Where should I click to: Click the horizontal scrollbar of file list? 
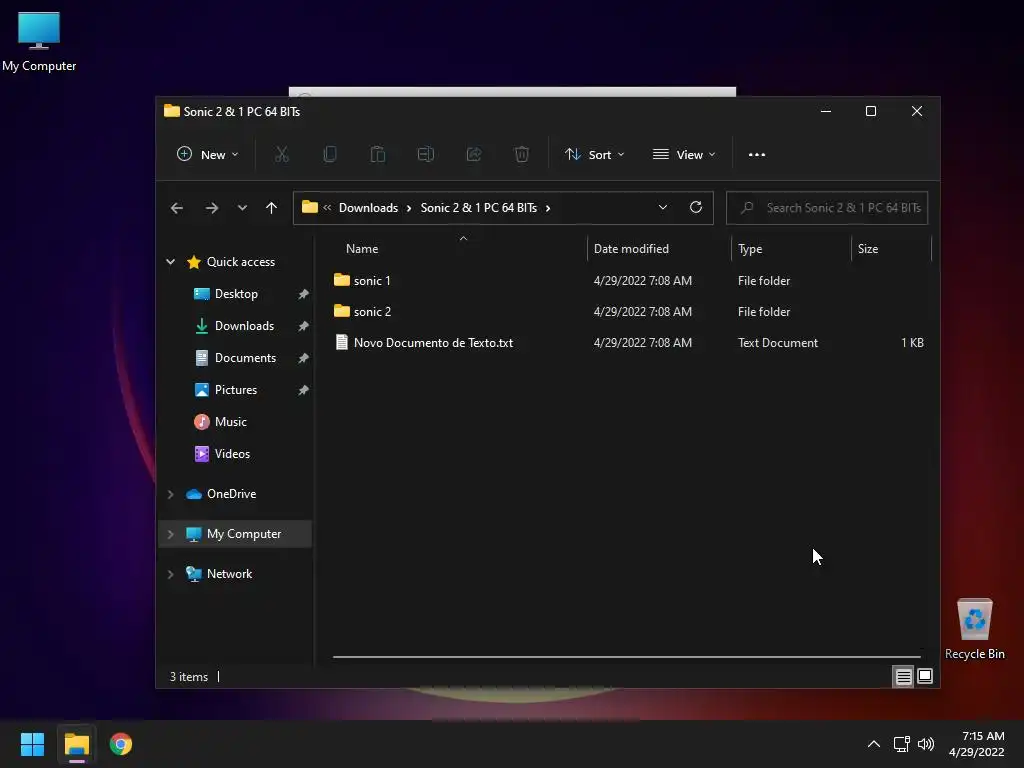click(x=626, y=656)
